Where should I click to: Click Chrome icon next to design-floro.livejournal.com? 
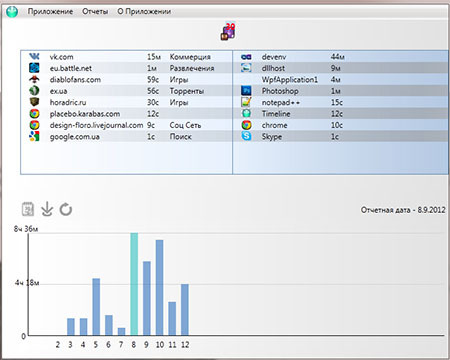[34, 125]
